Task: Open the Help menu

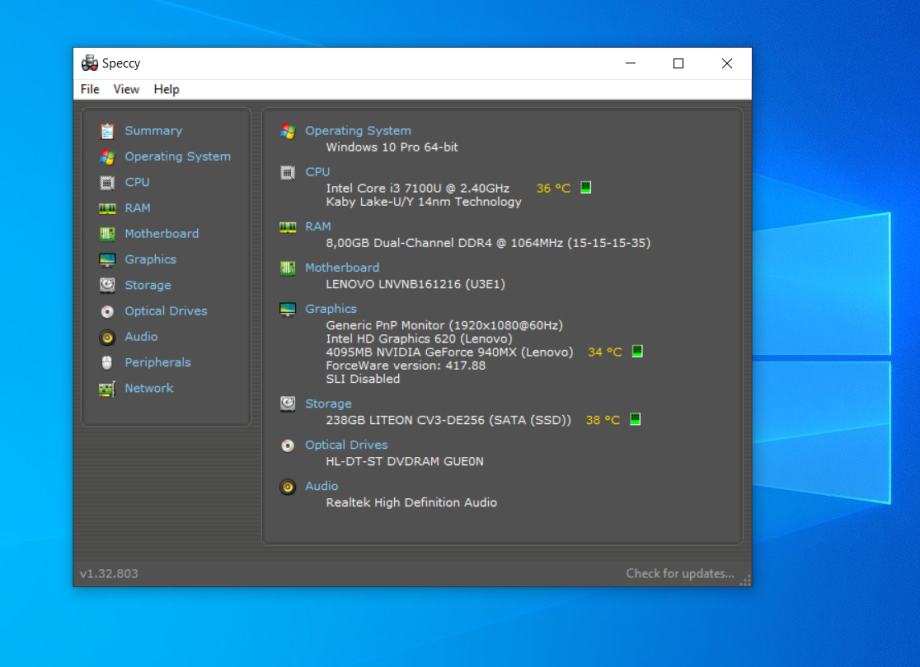Action: point(167,89)
